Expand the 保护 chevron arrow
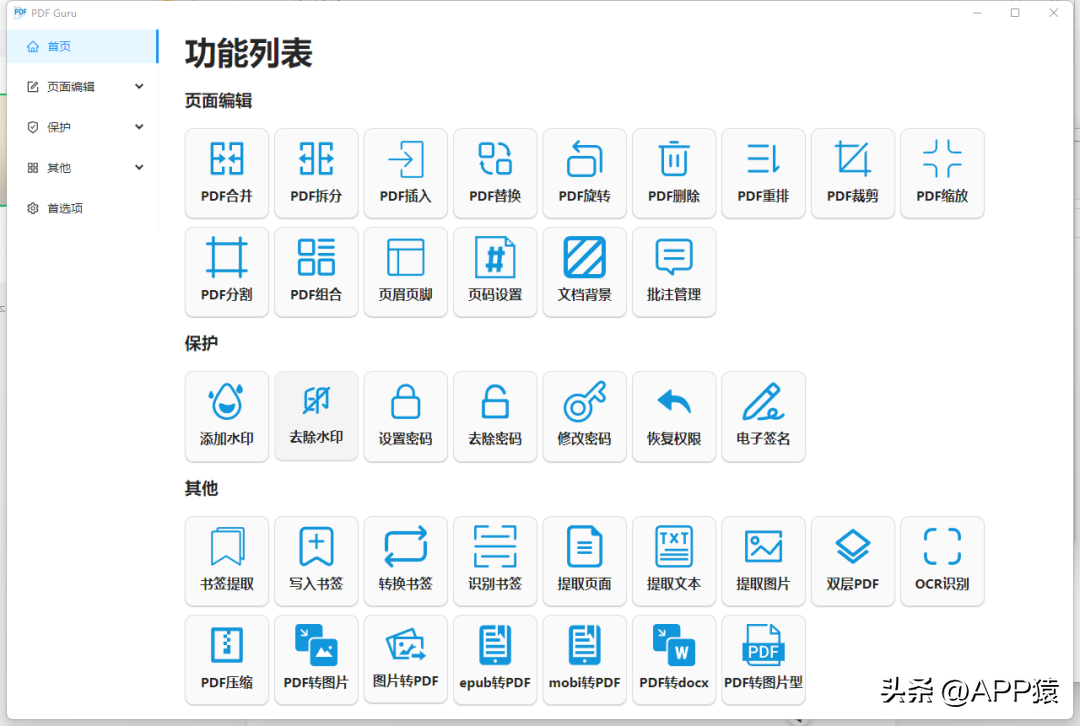The height and width of the screenshot is (726, 1080). pos(139,127)
